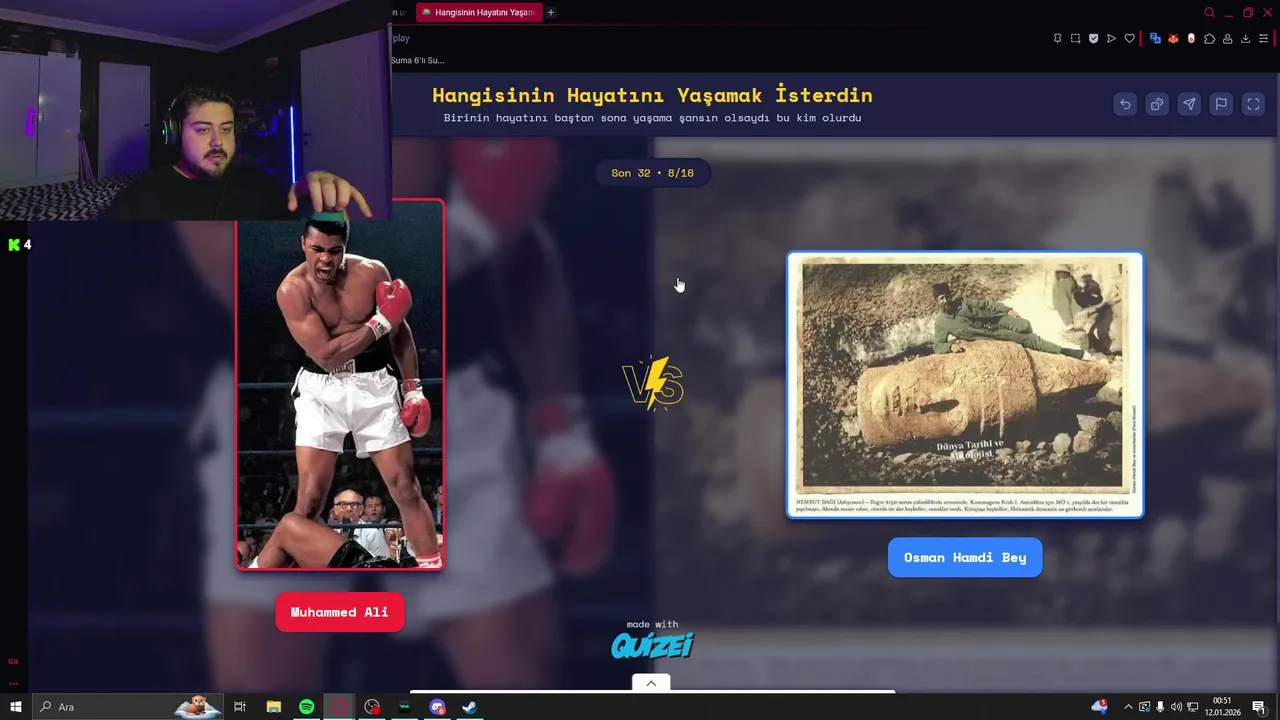1280x720 pixels.
Task: Select the Muhammed Ali boxing photo card
Action: click(340, 385)
